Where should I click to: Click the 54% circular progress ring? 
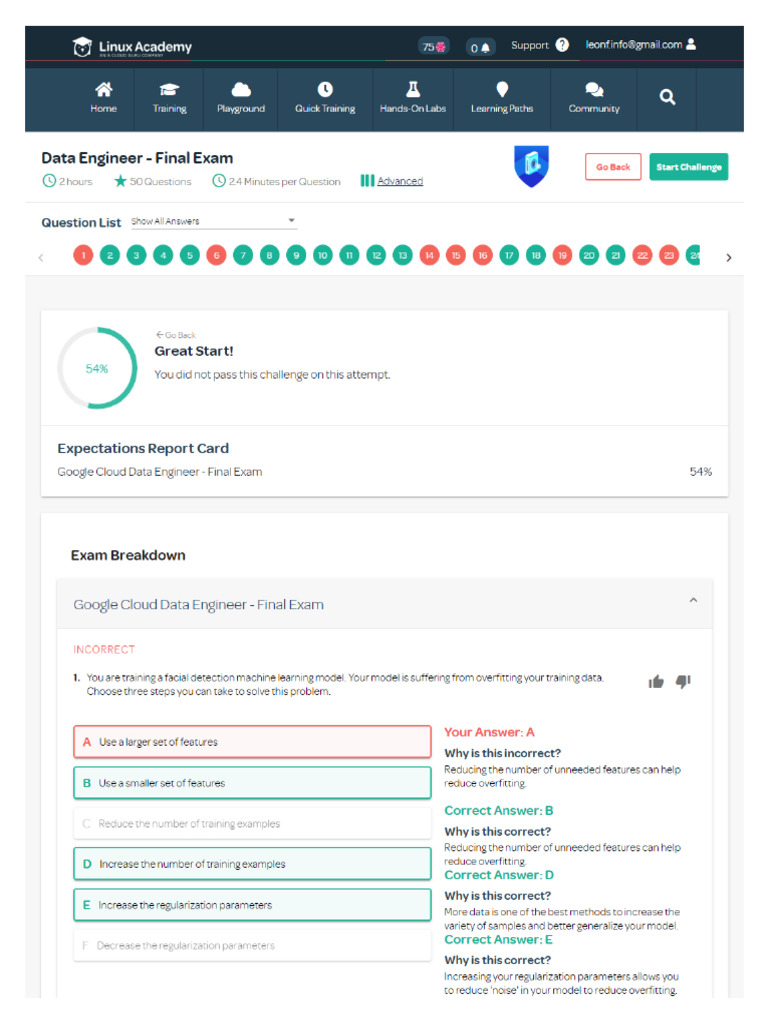(97, 368)
